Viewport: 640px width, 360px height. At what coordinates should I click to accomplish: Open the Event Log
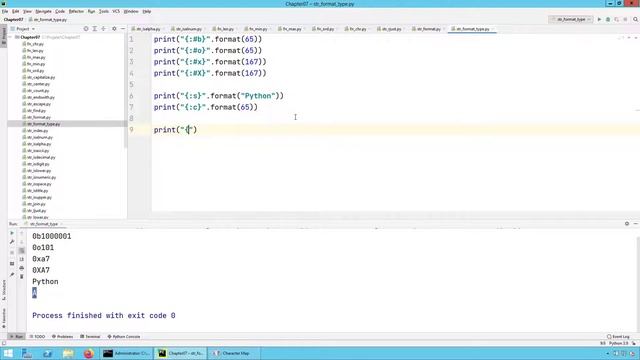click(x=618, y=337)
